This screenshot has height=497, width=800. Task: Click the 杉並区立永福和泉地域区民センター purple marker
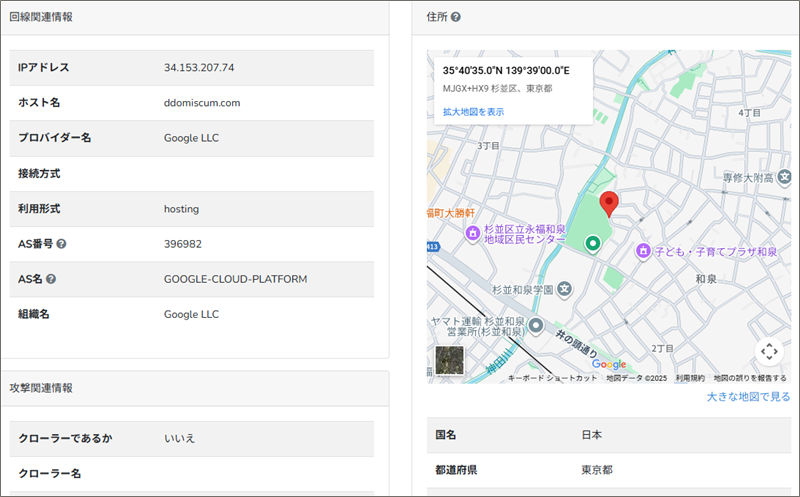point(472,233)
